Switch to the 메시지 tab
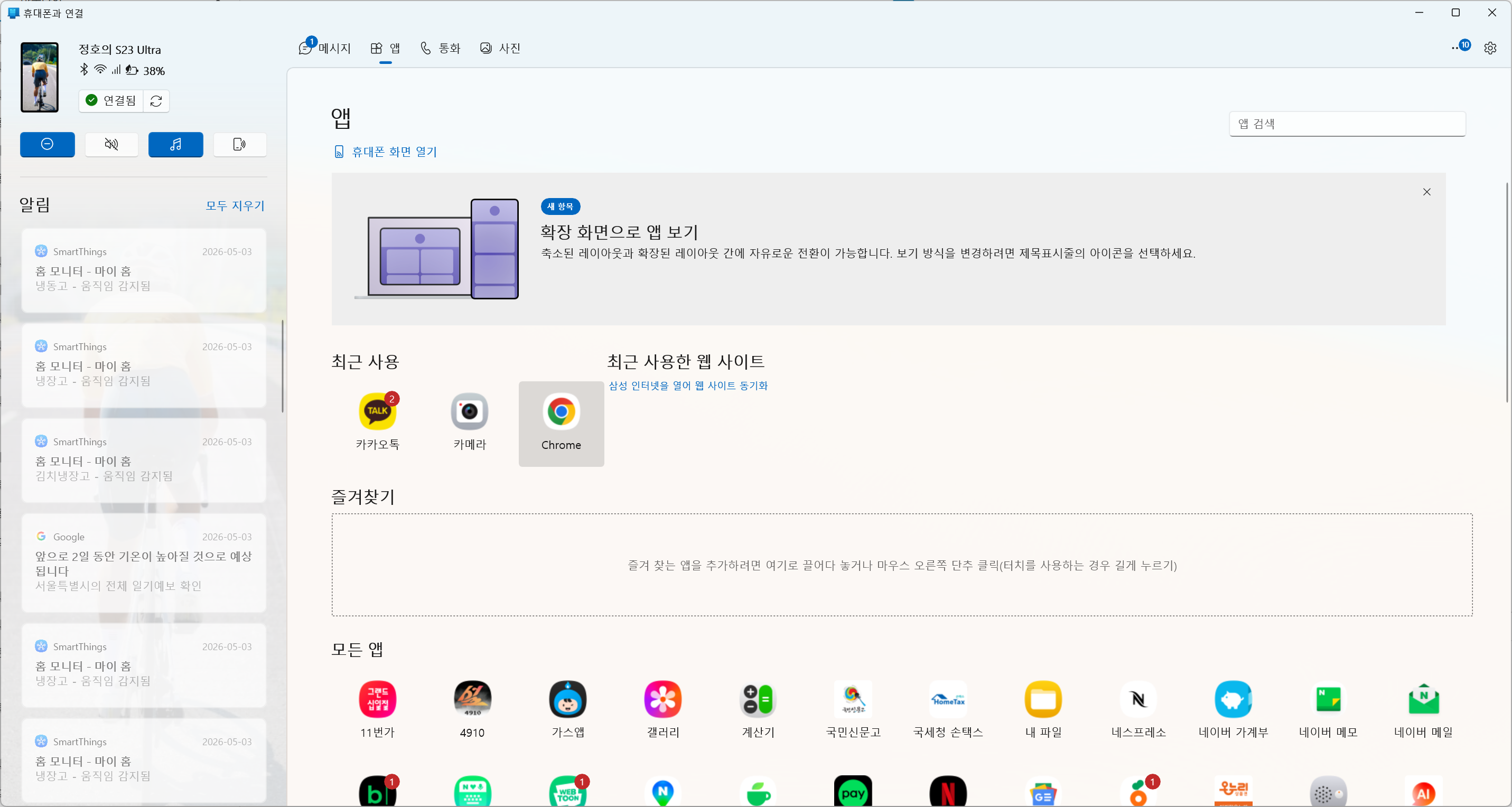The height and width of the screenshot is (807, 1512). click(x=324, y=48)
